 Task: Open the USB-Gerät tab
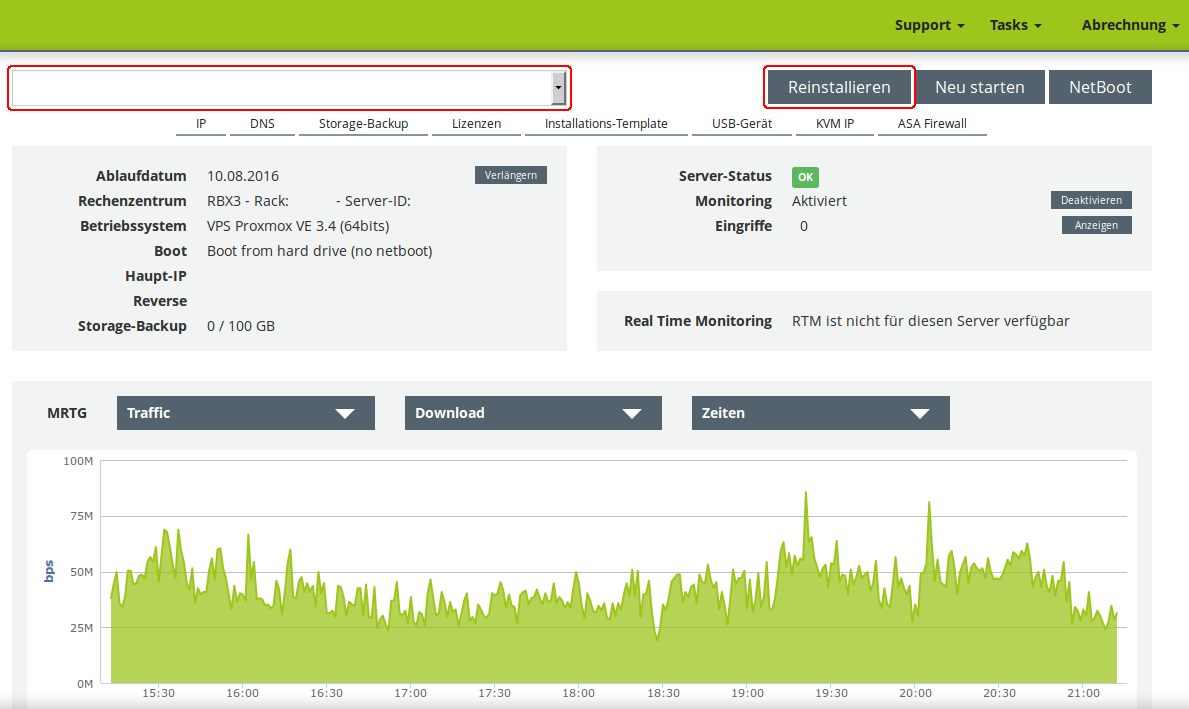click(x=742, y=124)
